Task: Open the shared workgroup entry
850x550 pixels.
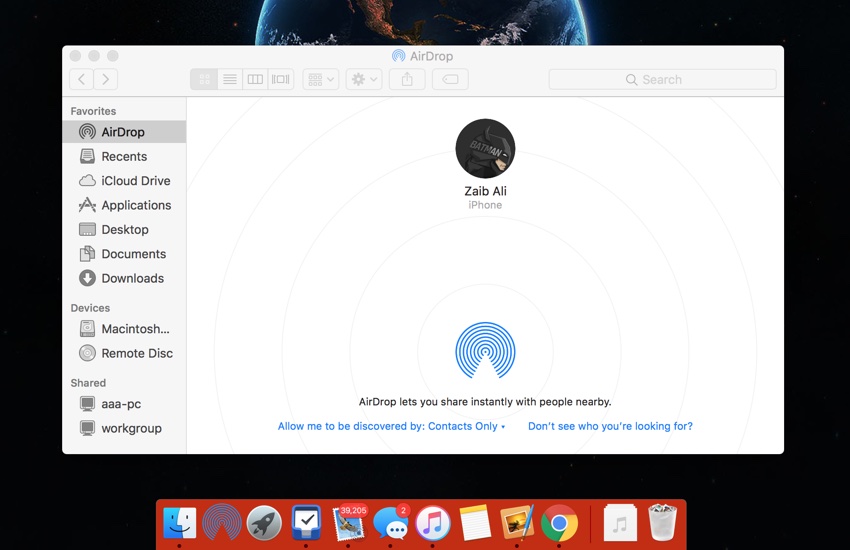Action: [x=124, y=428]
